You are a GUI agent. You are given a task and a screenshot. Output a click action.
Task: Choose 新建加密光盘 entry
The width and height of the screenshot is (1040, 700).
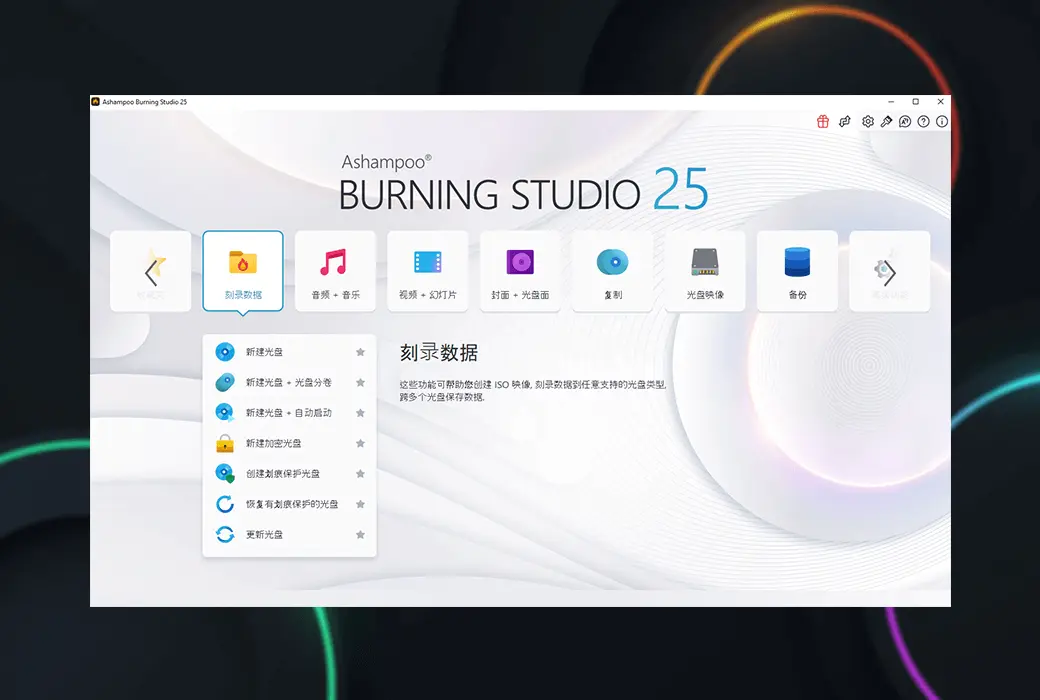(289, 443)
